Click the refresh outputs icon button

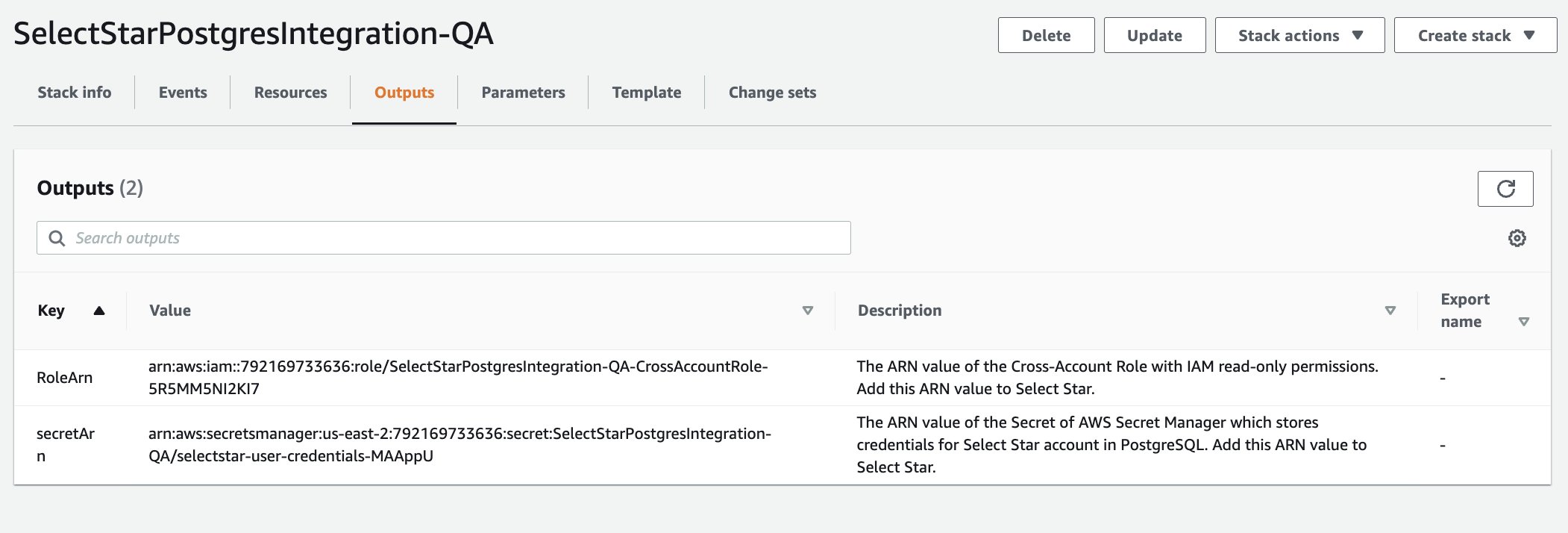tap(1505, 189)
